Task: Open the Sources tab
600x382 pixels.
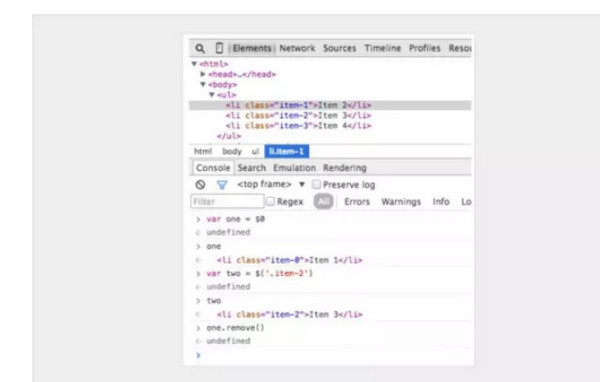Action: pyautogui.click(x=339, y=48)
